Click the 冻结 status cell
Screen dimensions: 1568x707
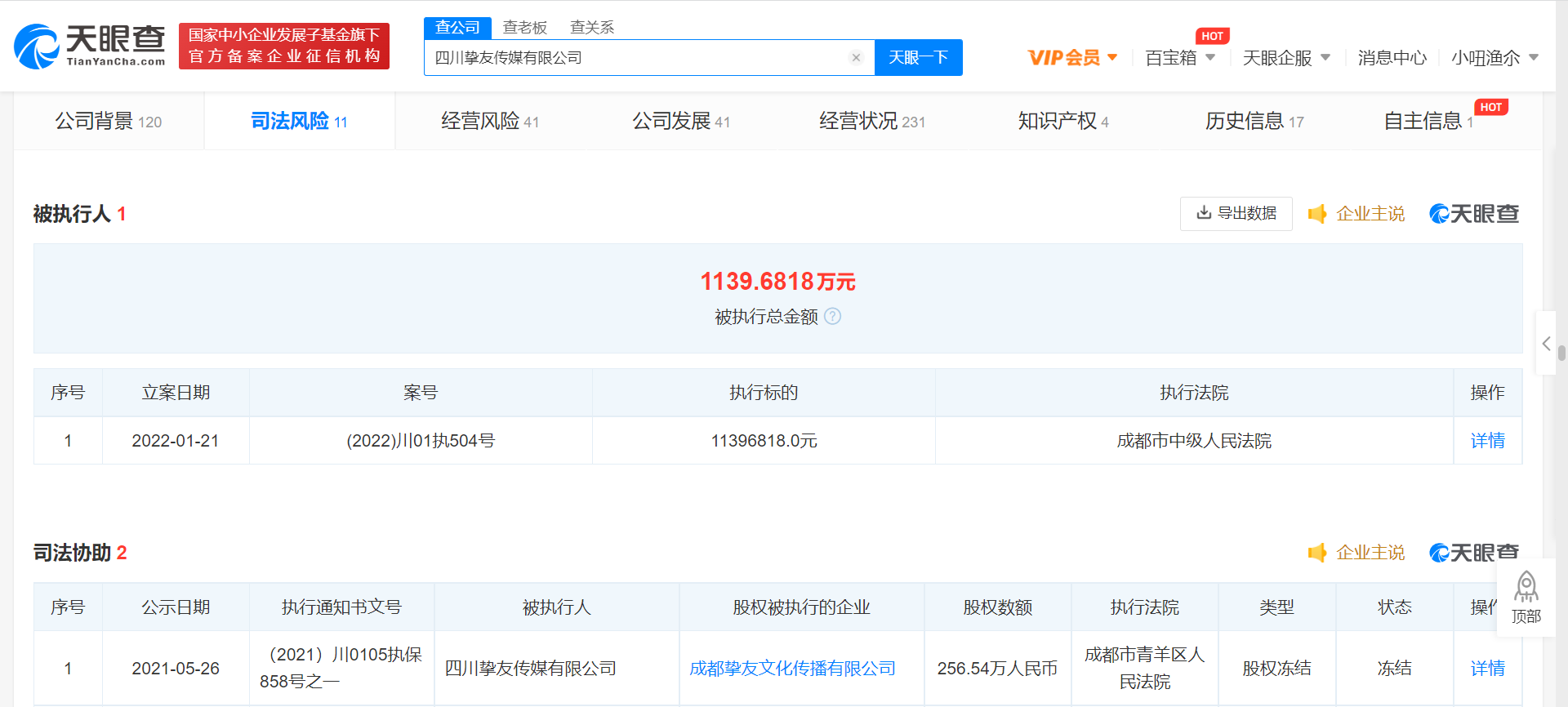tap(1394, 669)
